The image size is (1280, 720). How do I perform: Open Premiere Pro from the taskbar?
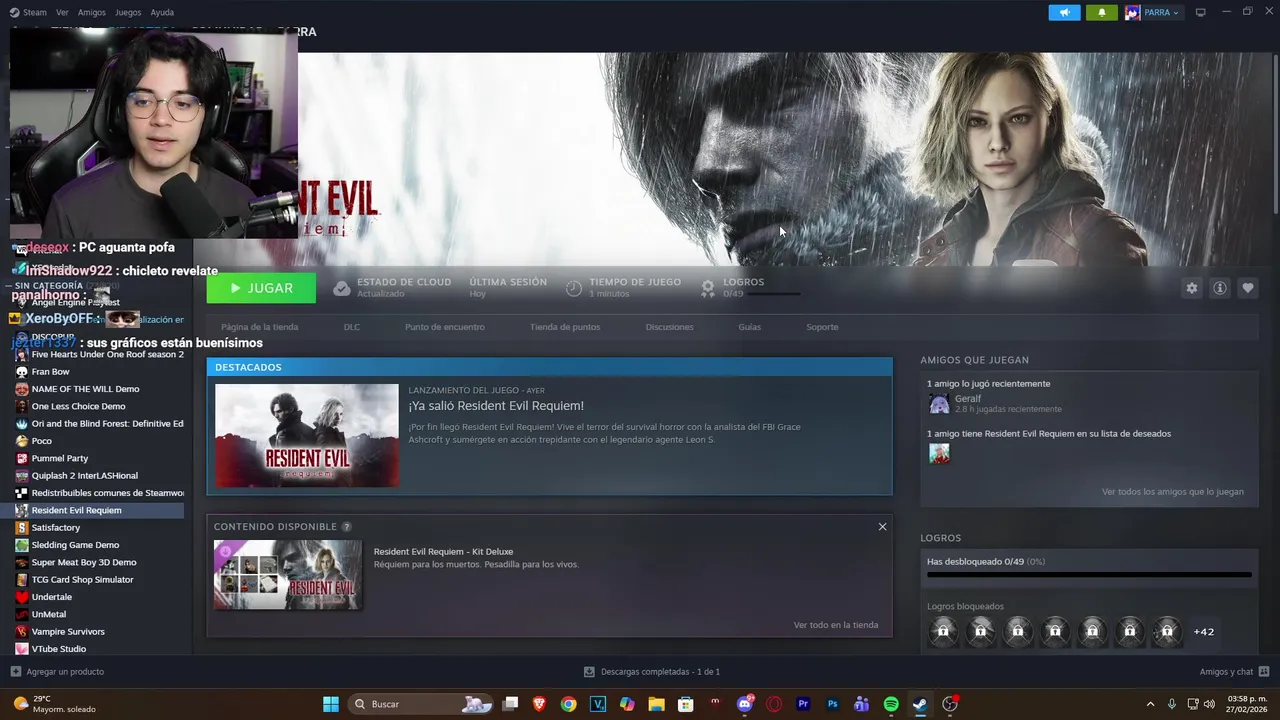point(803,704)
